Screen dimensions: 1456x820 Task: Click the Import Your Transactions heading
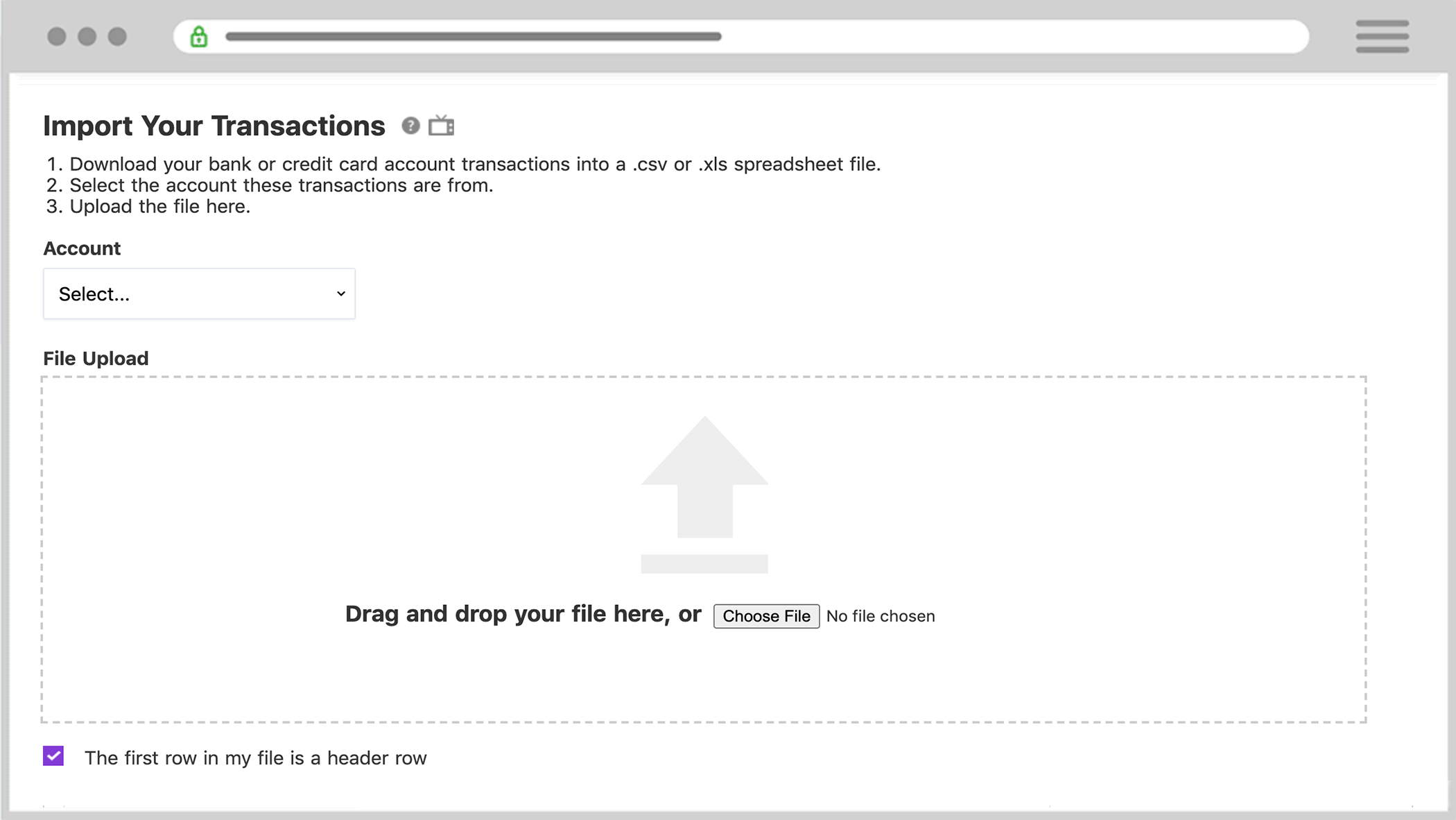tap(214, 125)
